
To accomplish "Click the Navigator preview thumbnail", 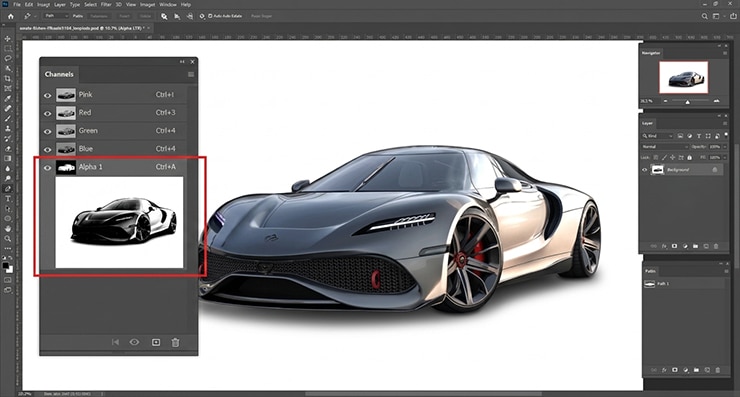I will tap(683, 77).
